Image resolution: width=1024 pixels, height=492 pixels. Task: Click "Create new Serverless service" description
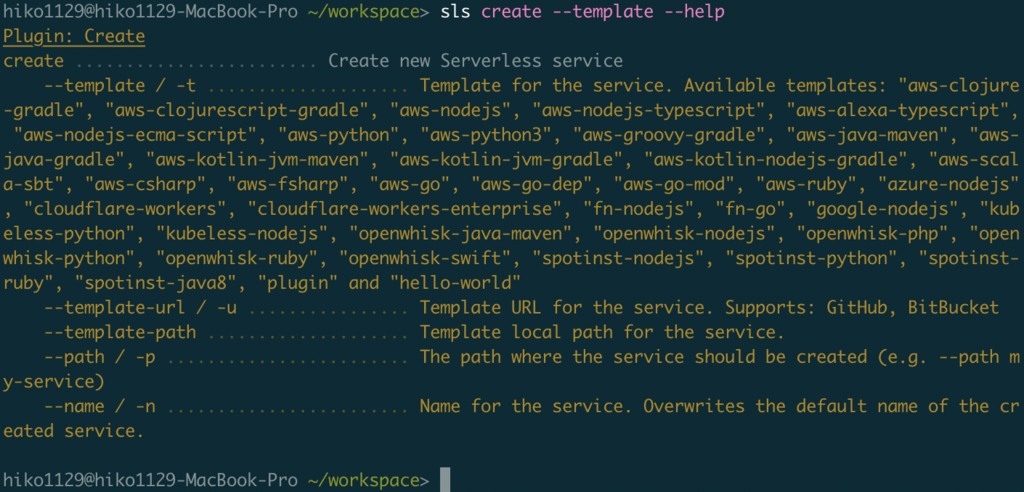475,61
